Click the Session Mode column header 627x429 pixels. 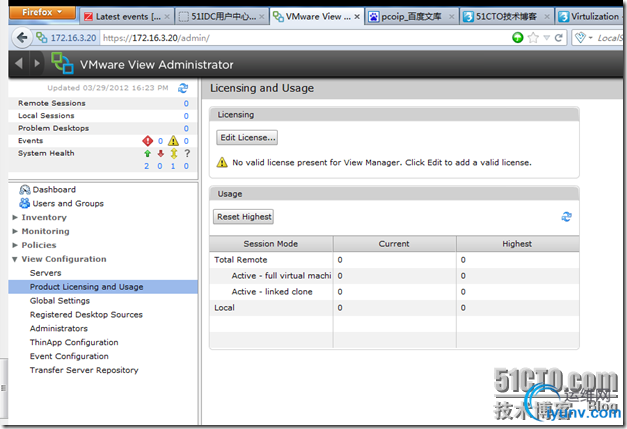[x=271, y=244]
